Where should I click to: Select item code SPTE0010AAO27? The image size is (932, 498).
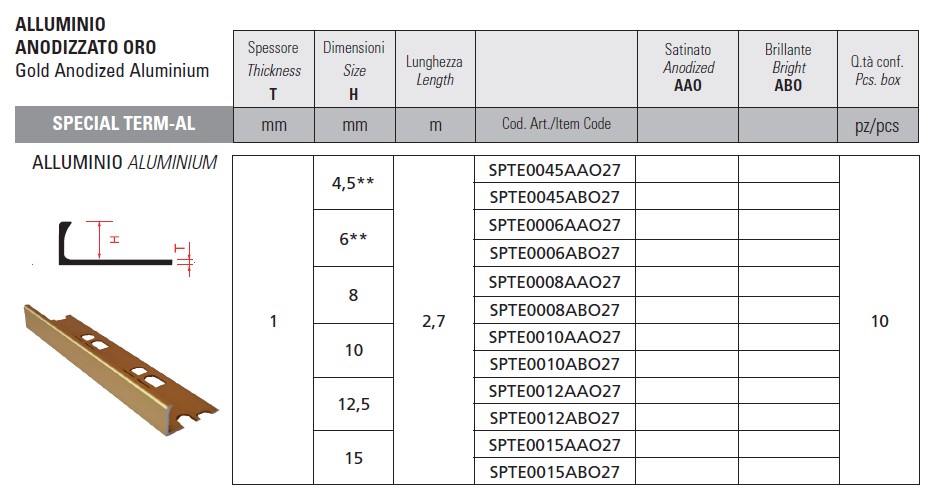(555, 337)
